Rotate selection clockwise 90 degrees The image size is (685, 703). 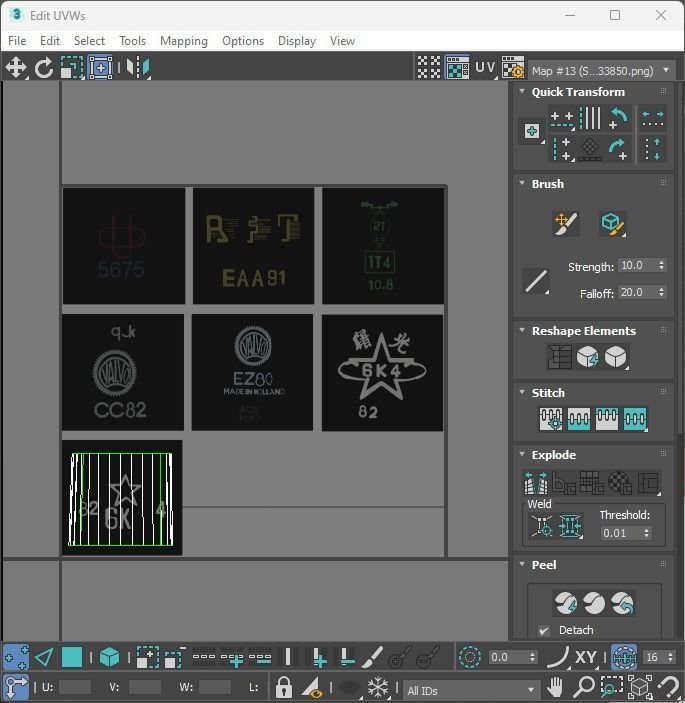[618, 149]
